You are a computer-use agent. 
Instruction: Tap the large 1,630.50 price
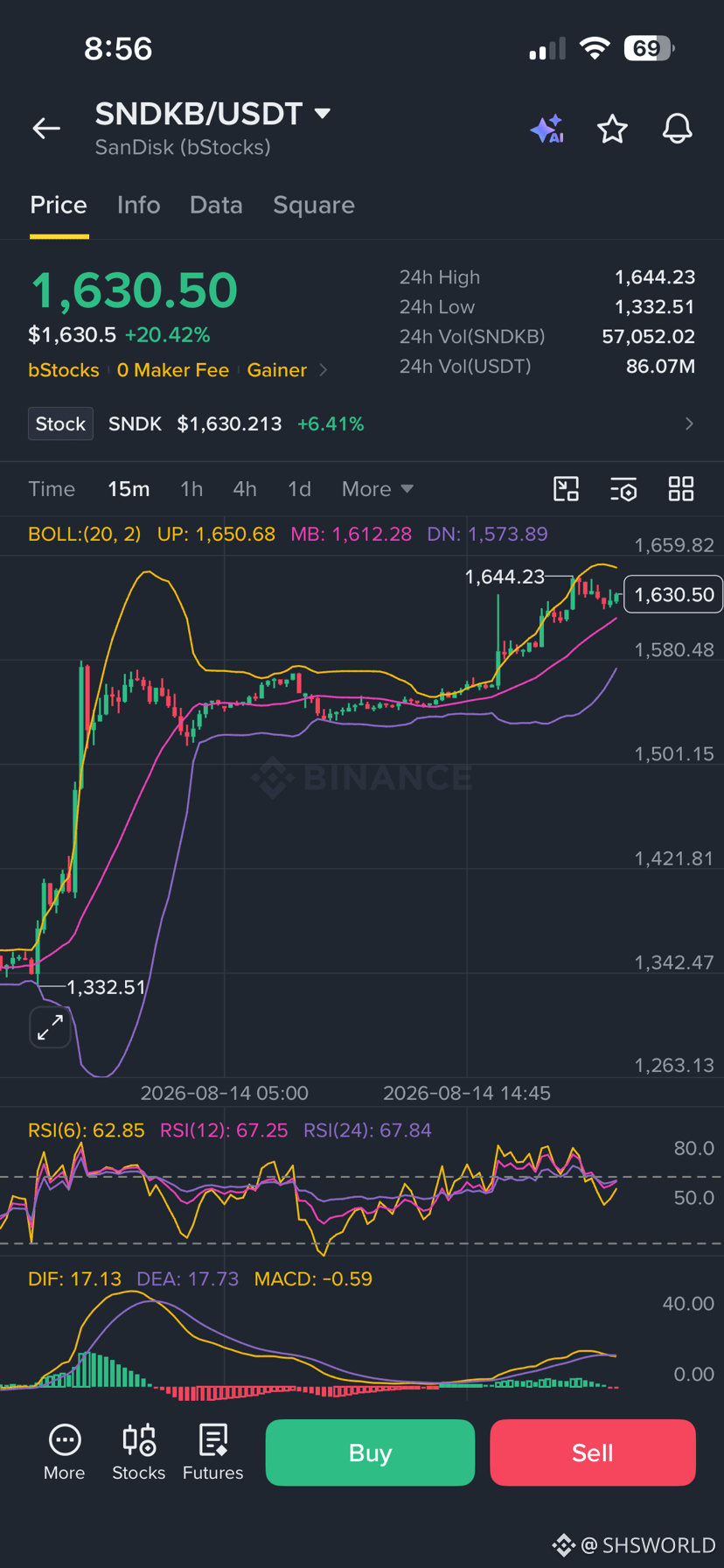point(134,290)
